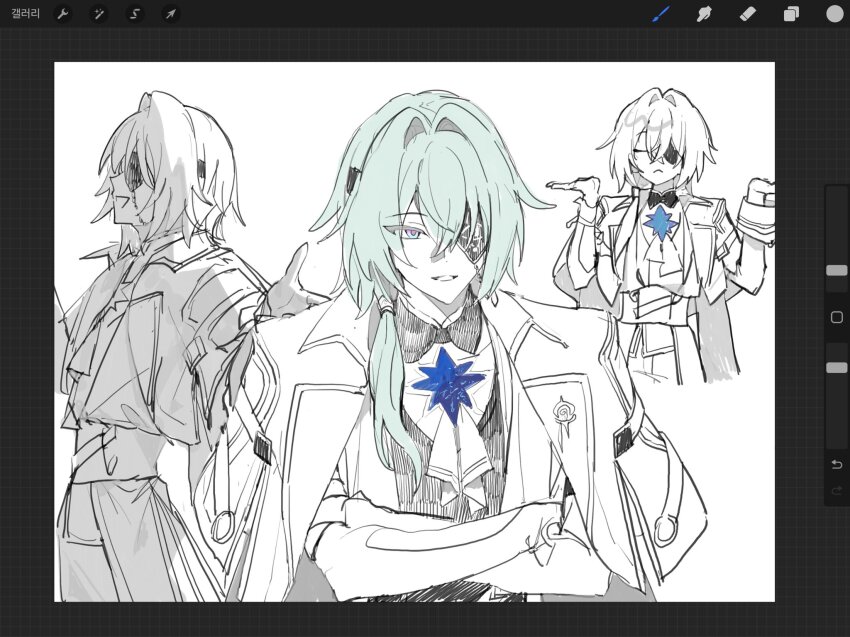Select the Smudge tool
The image size is (850, 637).
703,14
